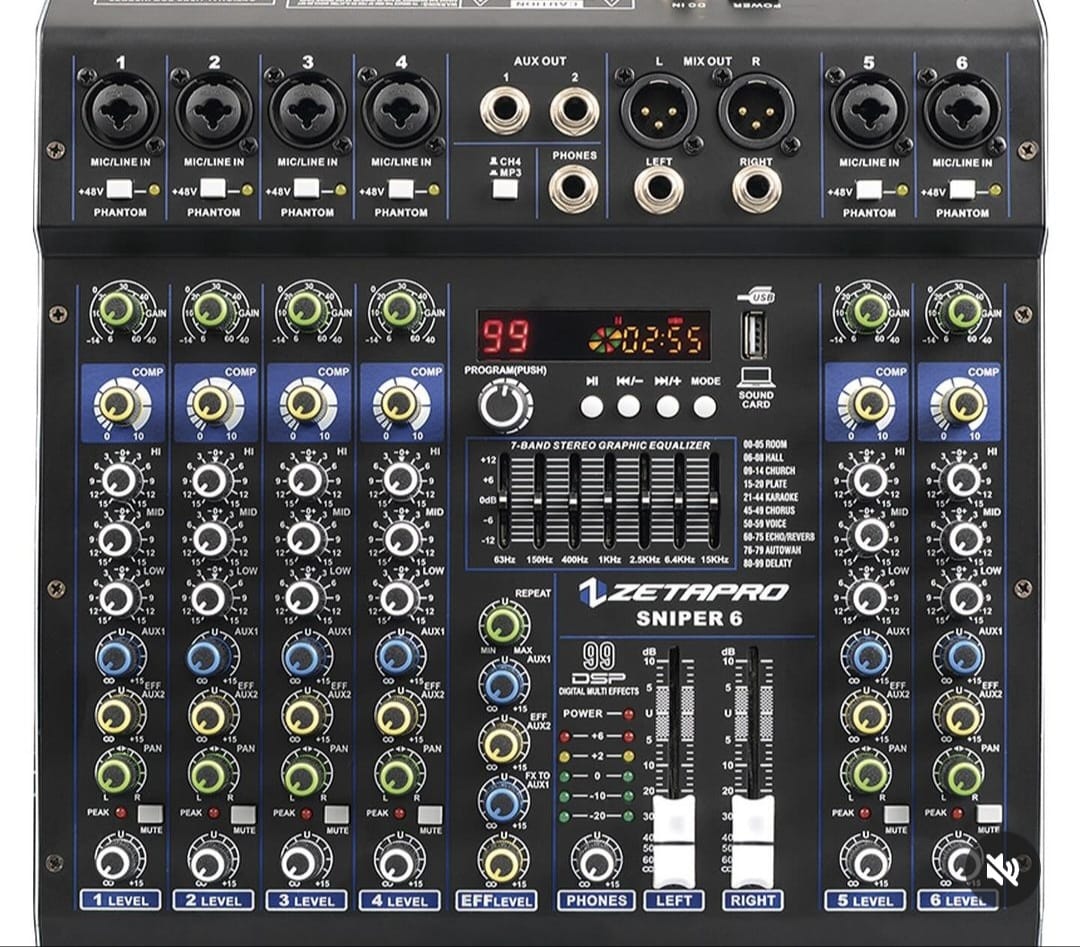Toggle channel 3 +48V phantom power switch
Image resolution: width=1080 pixels, height=947 pixels.
point(306,189)
